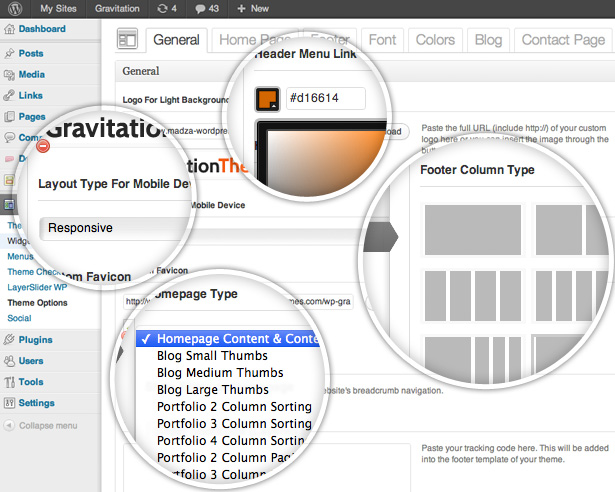Viewport: 615px width, 492px height.
Task: Click the Dashboard home icon
Action: [9, 29]
